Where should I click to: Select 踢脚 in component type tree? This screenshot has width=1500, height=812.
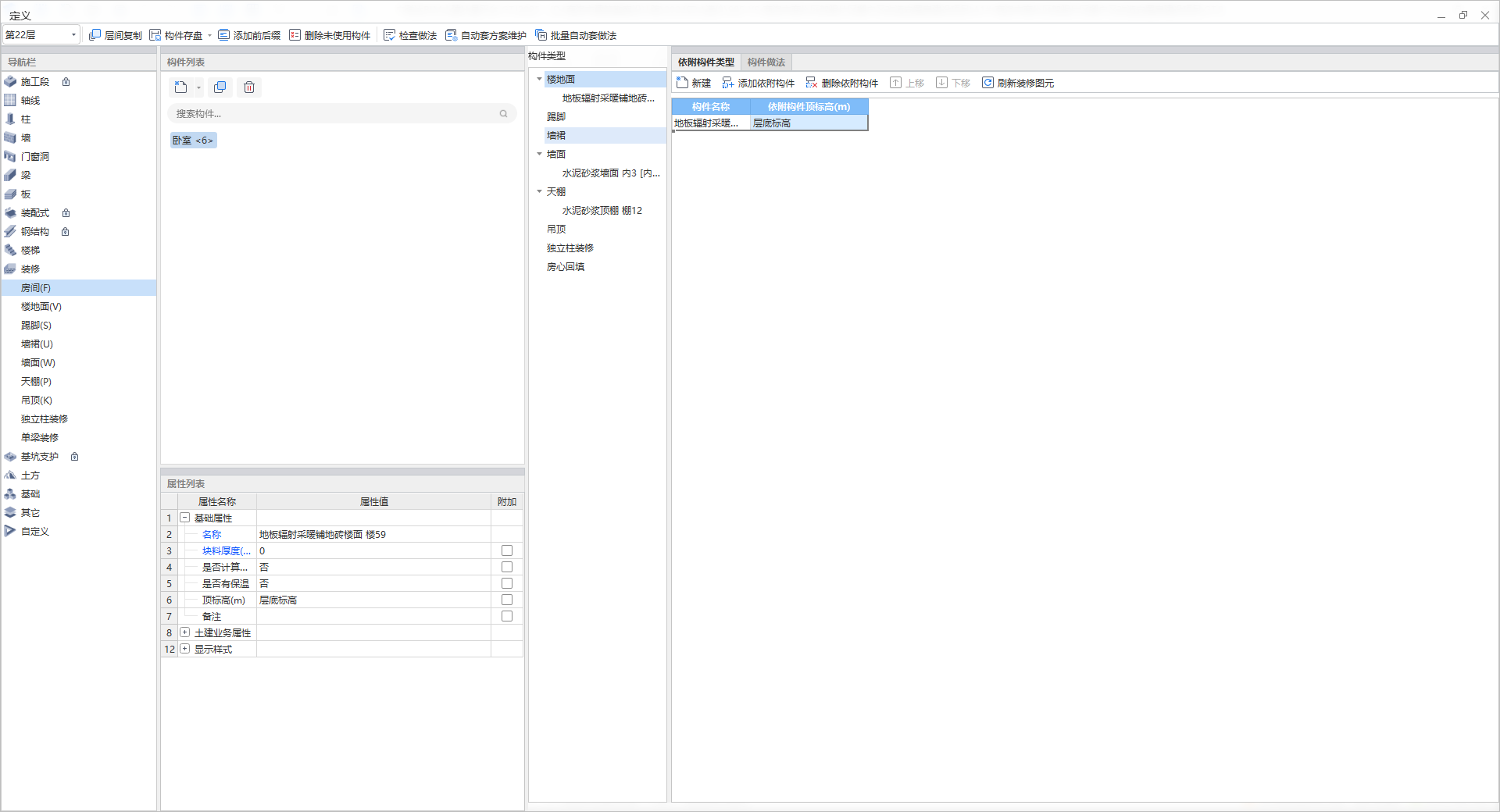tap(556, 117)
